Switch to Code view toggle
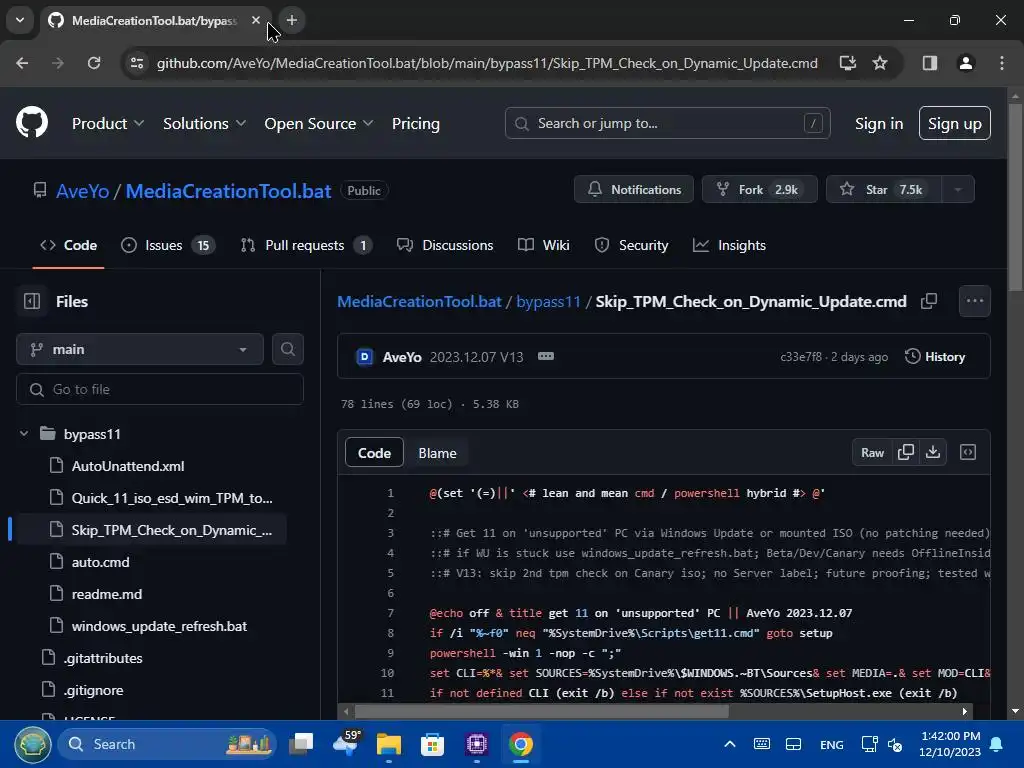 (x=374, y=453)
